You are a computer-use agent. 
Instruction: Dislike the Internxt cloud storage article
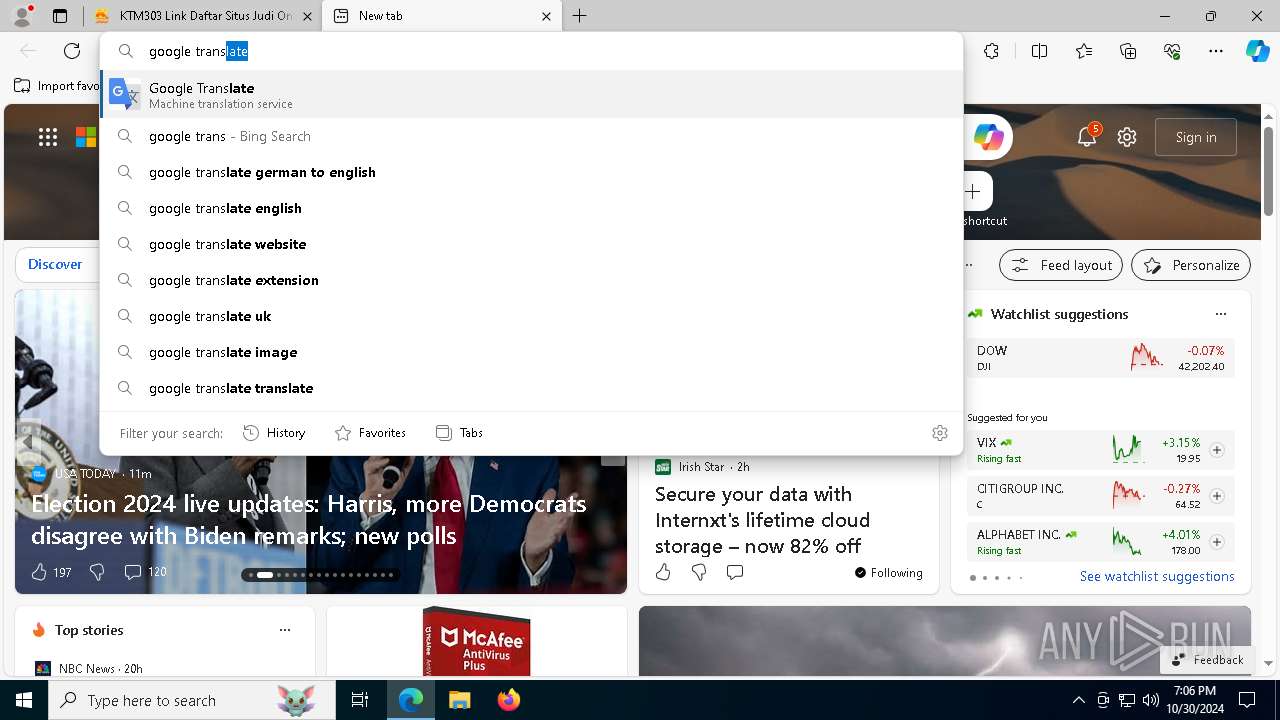pyautogui.click(x=699, y=572)
